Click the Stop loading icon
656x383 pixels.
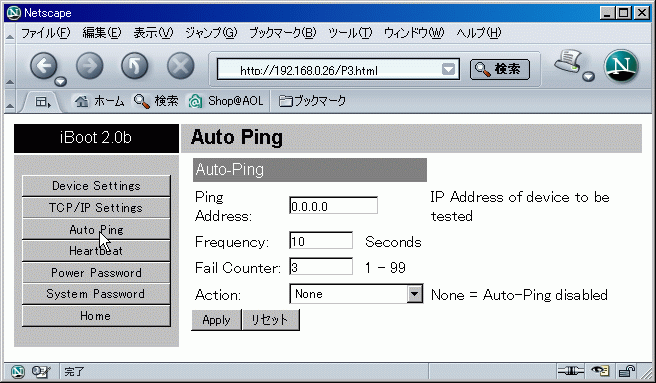coord(181,66)
